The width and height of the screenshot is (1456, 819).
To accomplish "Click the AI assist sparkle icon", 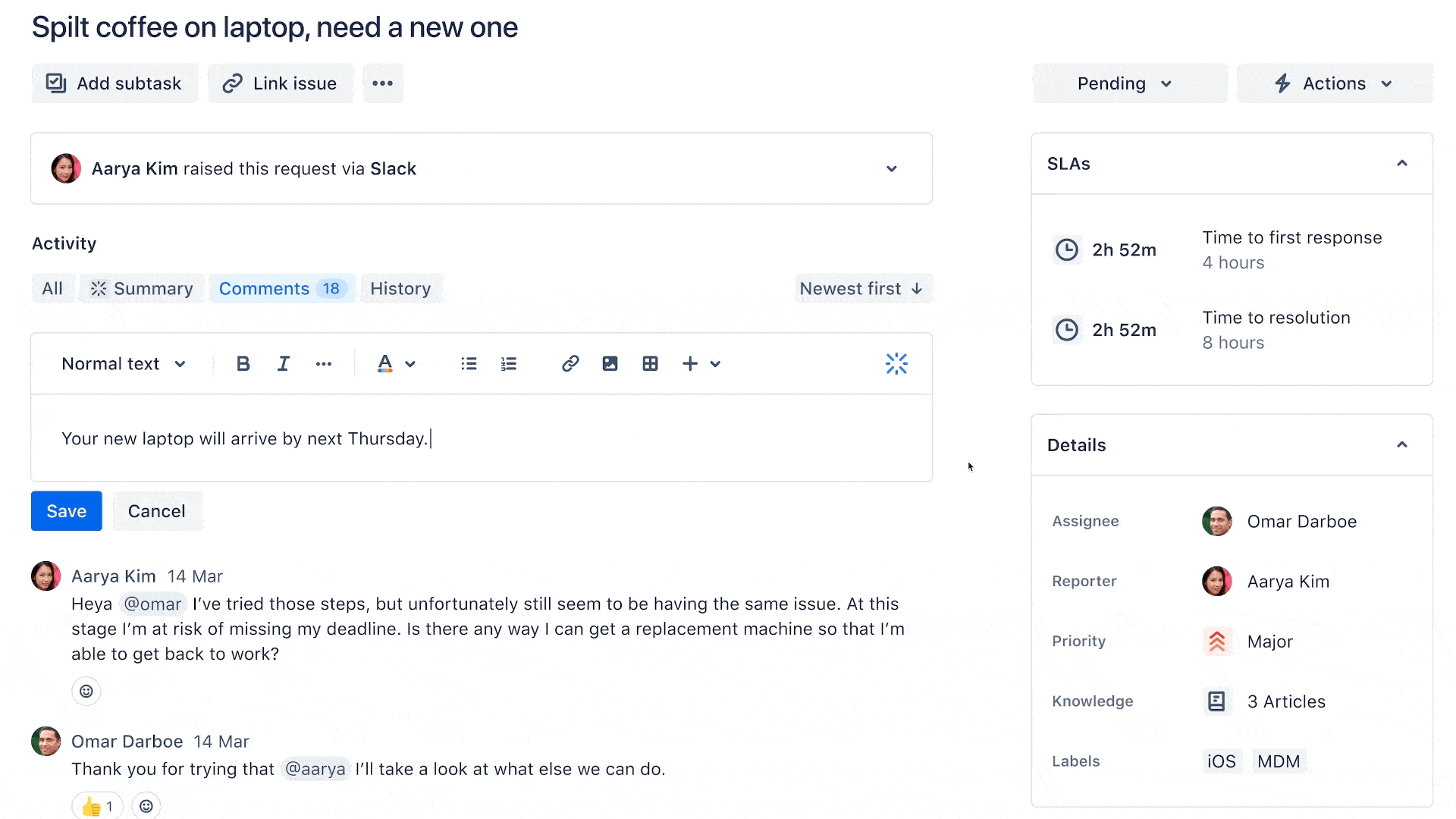I will (x=897, y=363).
